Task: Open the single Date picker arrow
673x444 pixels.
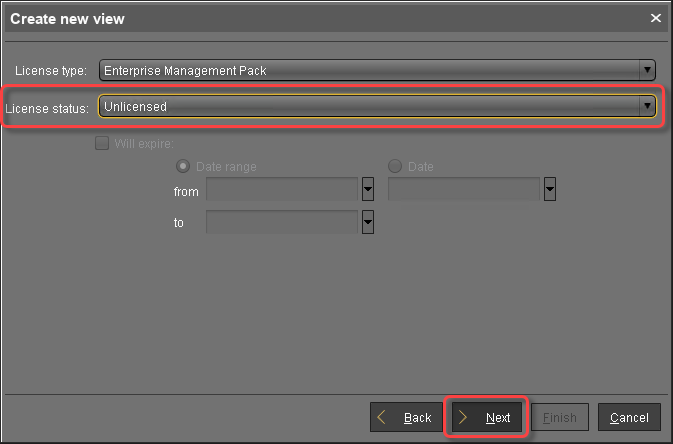Action: [x=549, y=190]
